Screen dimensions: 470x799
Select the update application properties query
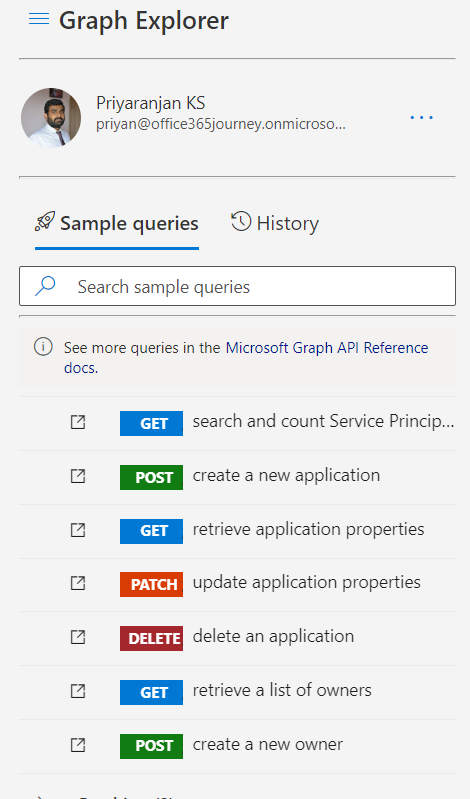306,582
